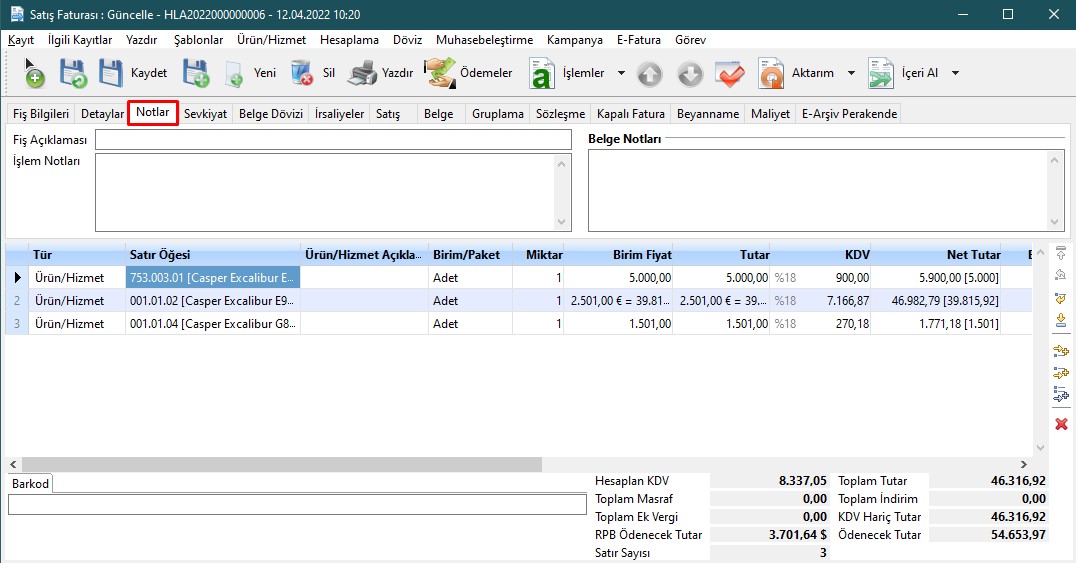Click the grey up arrow toolbar icon

[649, 74]
